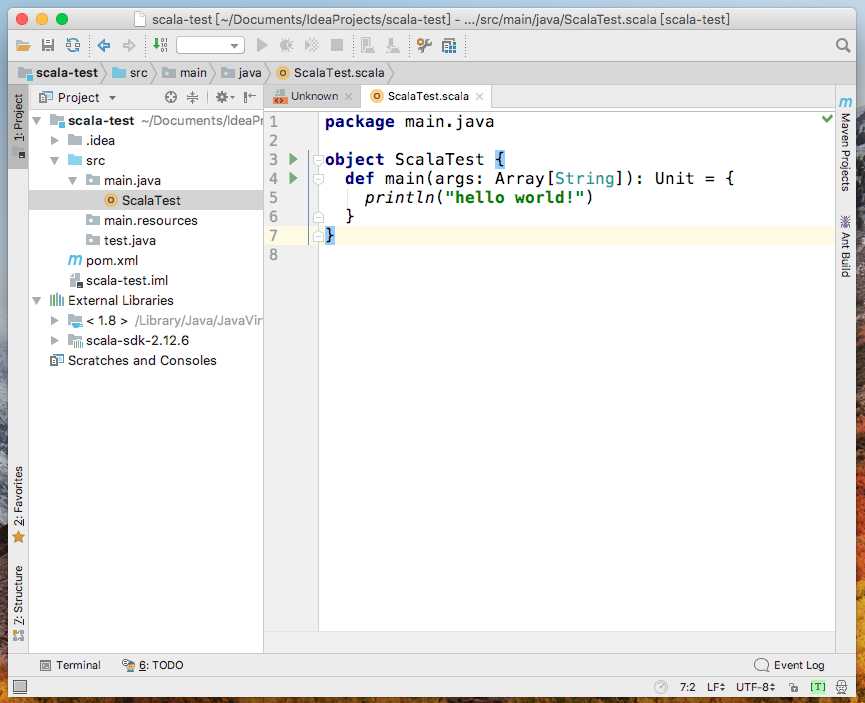Image resolution: width=865 pixels, height=703 pixels.
Task: Click the Forward navigation arrow
Action: click(129, 45)
